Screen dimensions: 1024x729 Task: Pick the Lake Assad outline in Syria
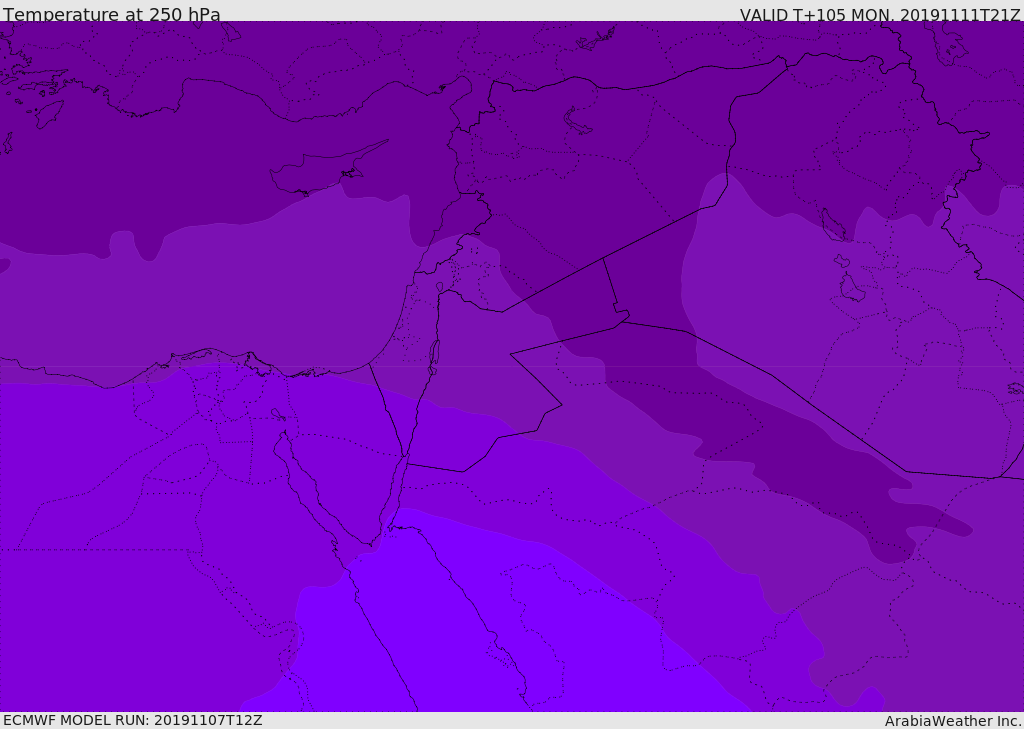click(578, 122)
